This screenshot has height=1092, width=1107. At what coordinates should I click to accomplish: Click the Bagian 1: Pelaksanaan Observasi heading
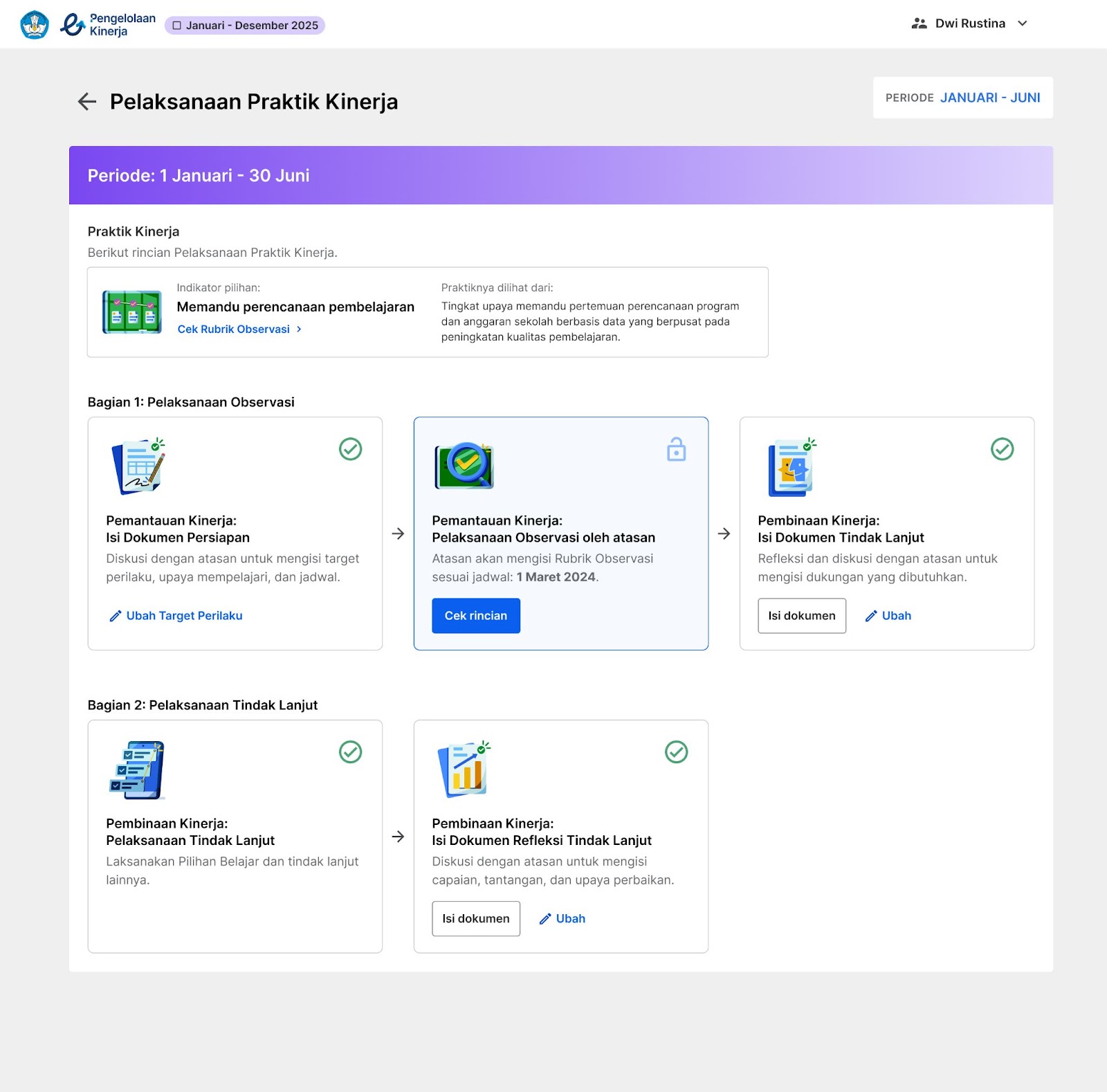(191, 402)
